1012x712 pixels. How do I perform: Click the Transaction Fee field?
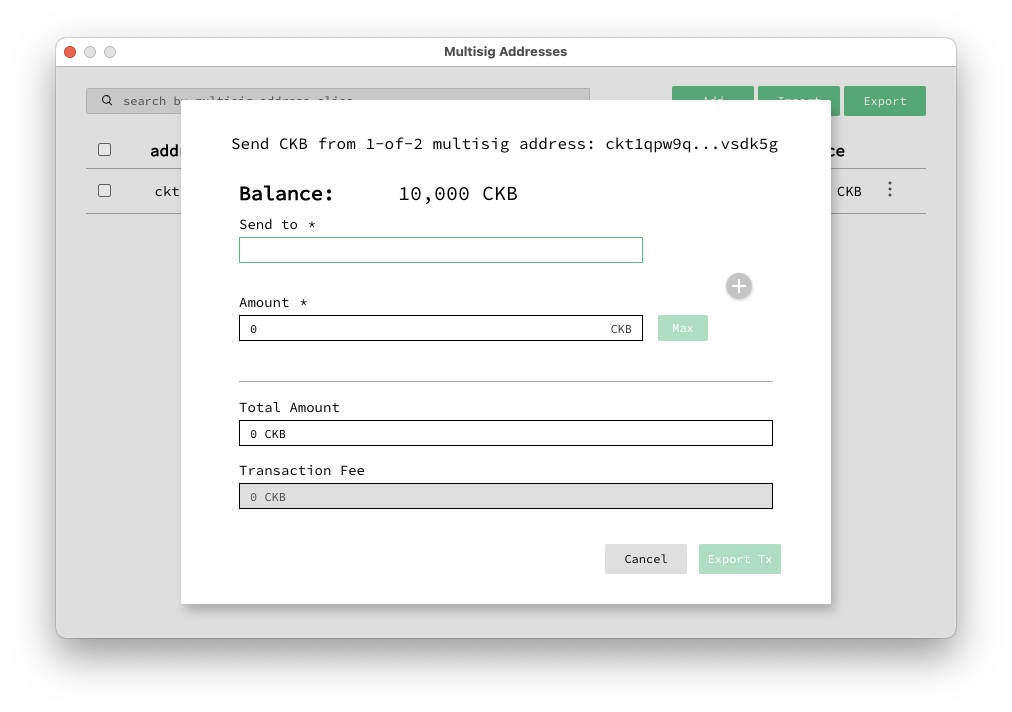505,495
